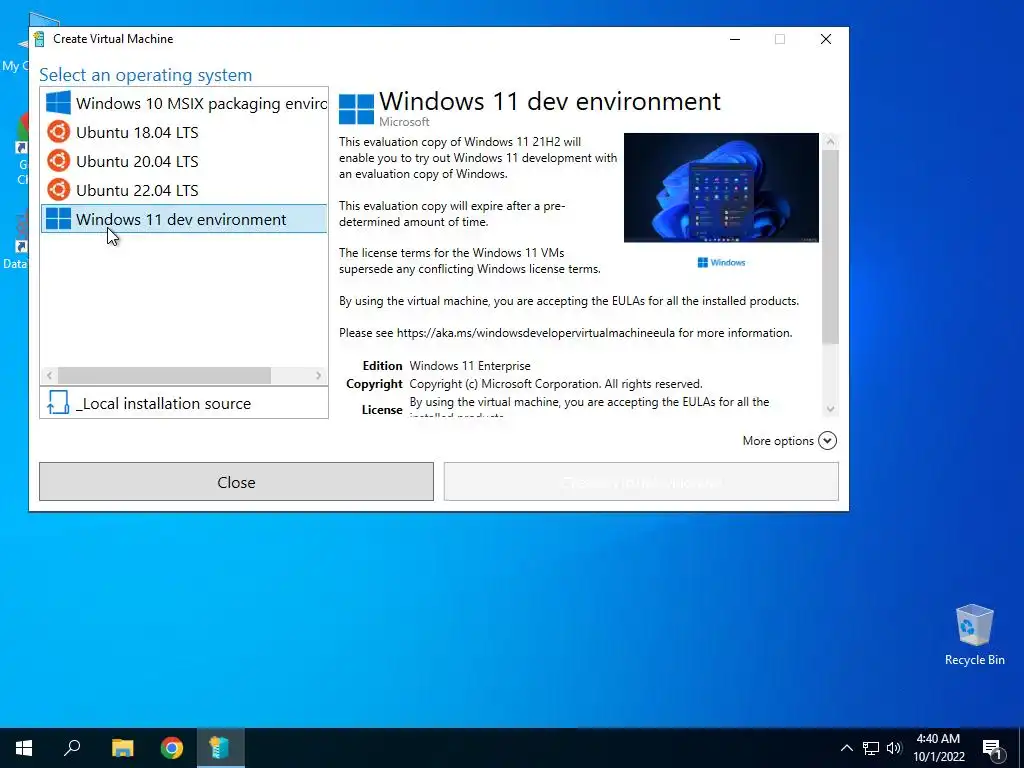The width and height of the screenshot is (1024, 768).
Task: Click OS list horizontal scroll left arrow
Action: pyautogui.click(x=49, y=376)
